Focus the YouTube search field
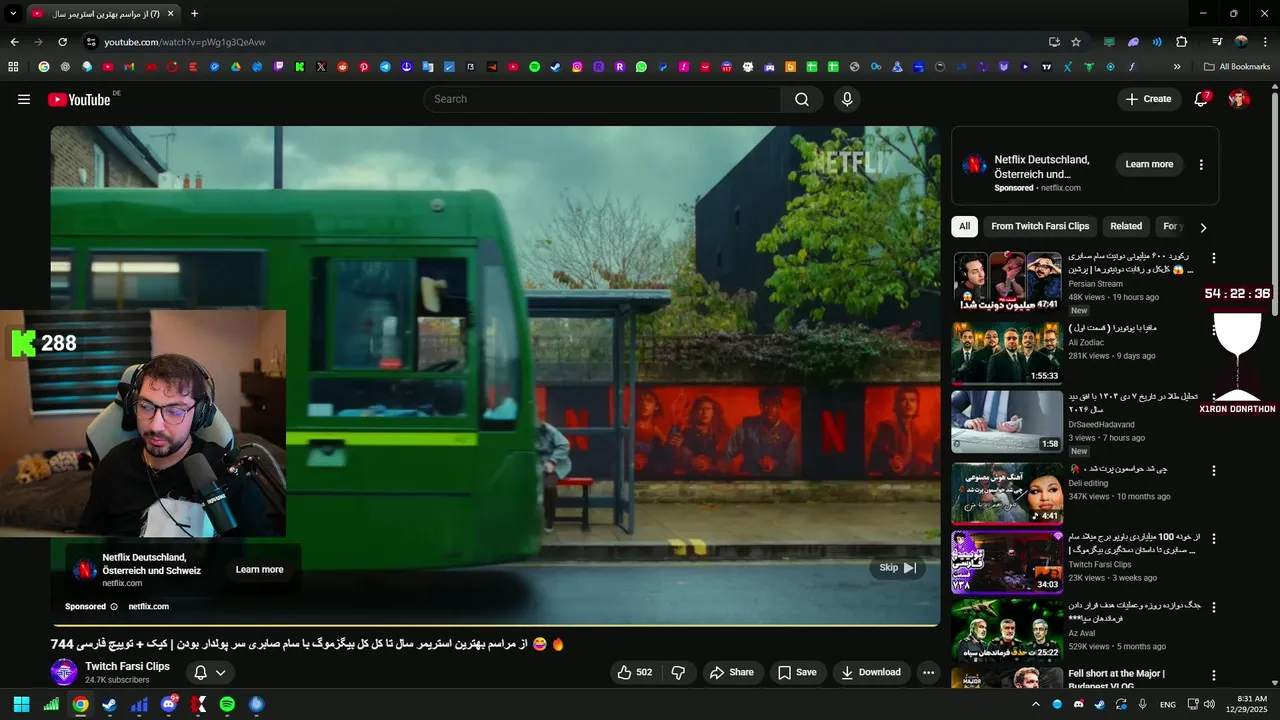 (602, 99)
